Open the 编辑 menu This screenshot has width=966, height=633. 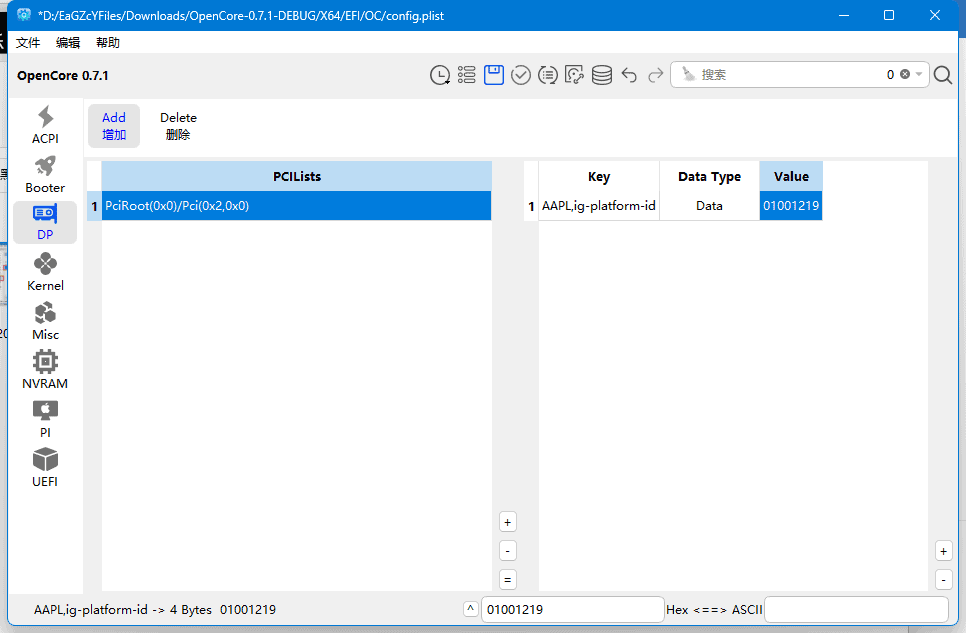[68, 43]
